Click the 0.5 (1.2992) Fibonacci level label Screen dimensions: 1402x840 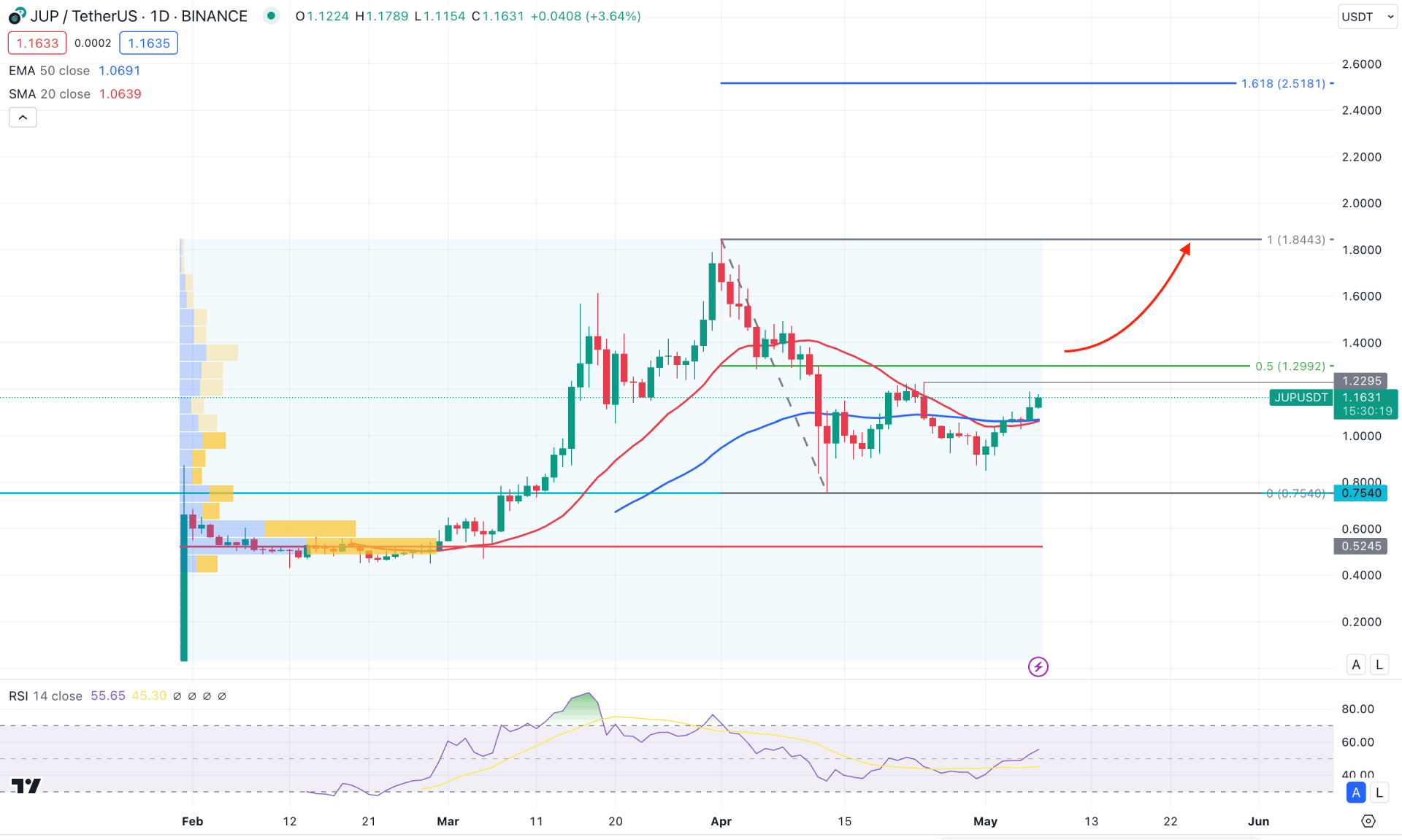point(1290,366)
